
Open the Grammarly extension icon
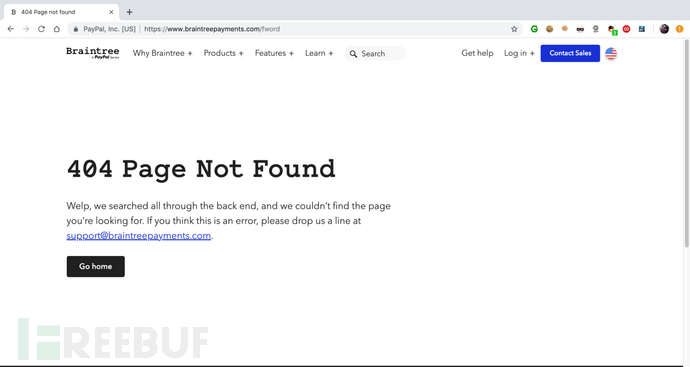(x=534, y=29)
